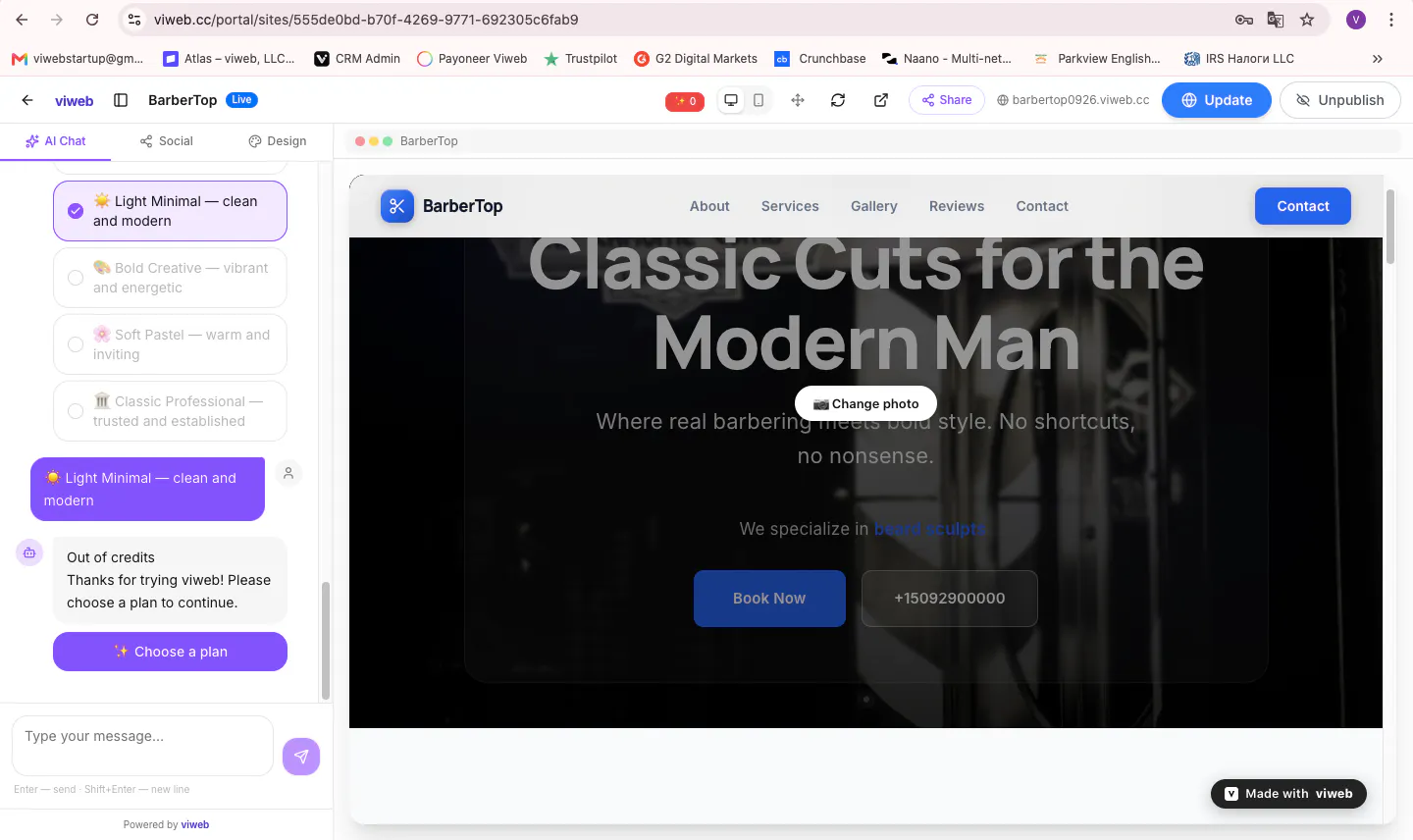Open the Social tab
1413x840 pixels.
(x=167, y=141)
